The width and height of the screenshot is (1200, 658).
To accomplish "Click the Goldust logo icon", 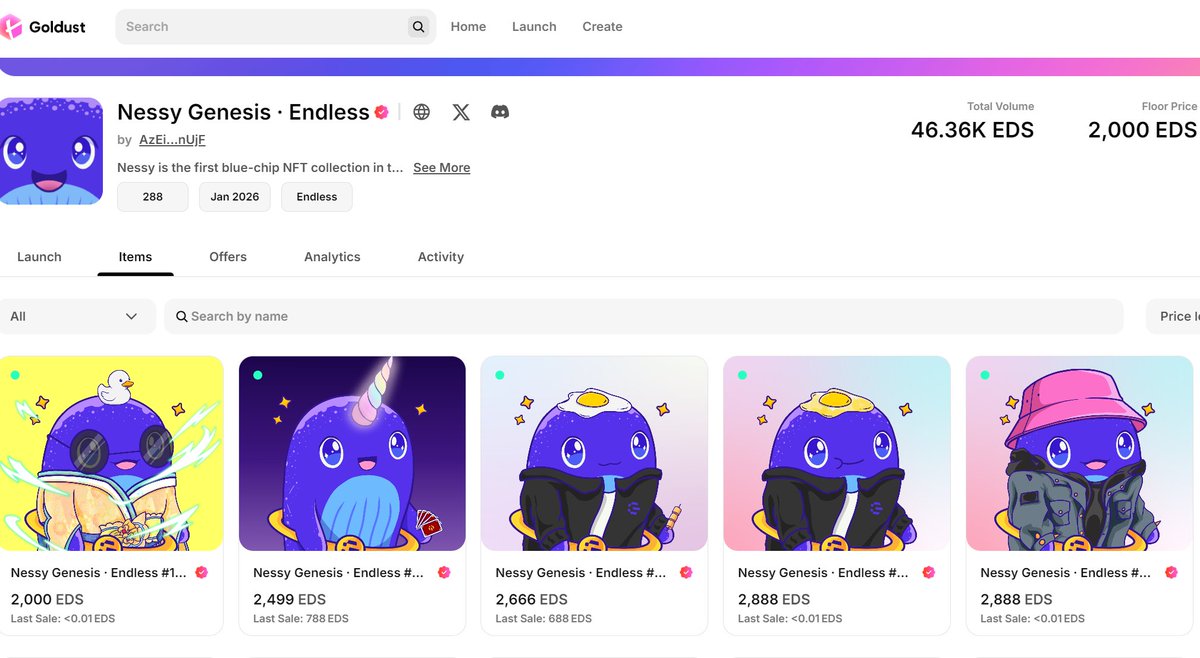I will tap(10, 27).
